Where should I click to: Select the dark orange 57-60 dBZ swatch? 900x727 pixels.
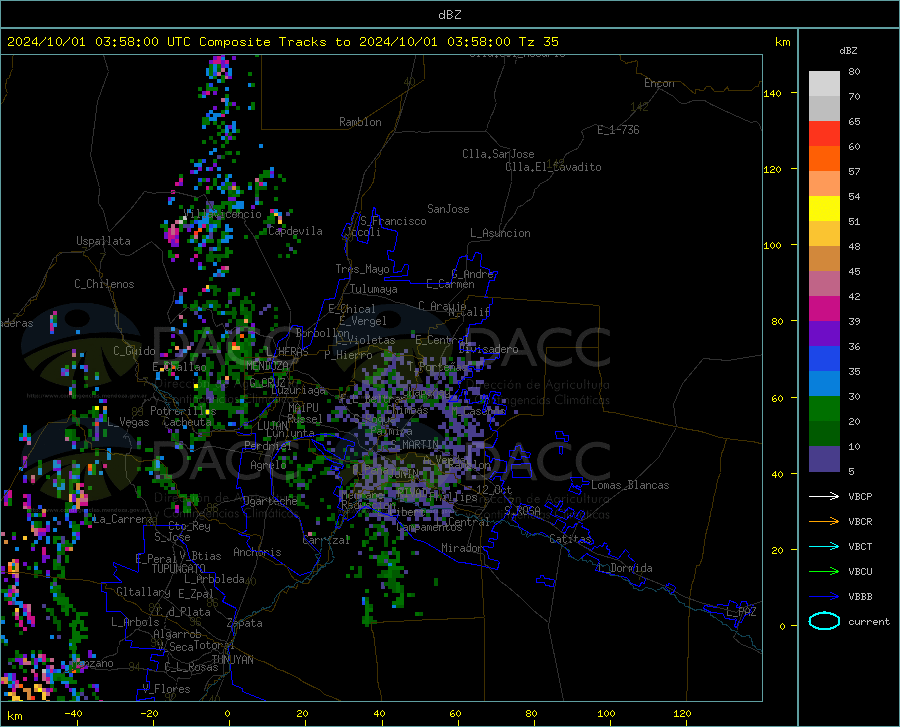point(824,158)
